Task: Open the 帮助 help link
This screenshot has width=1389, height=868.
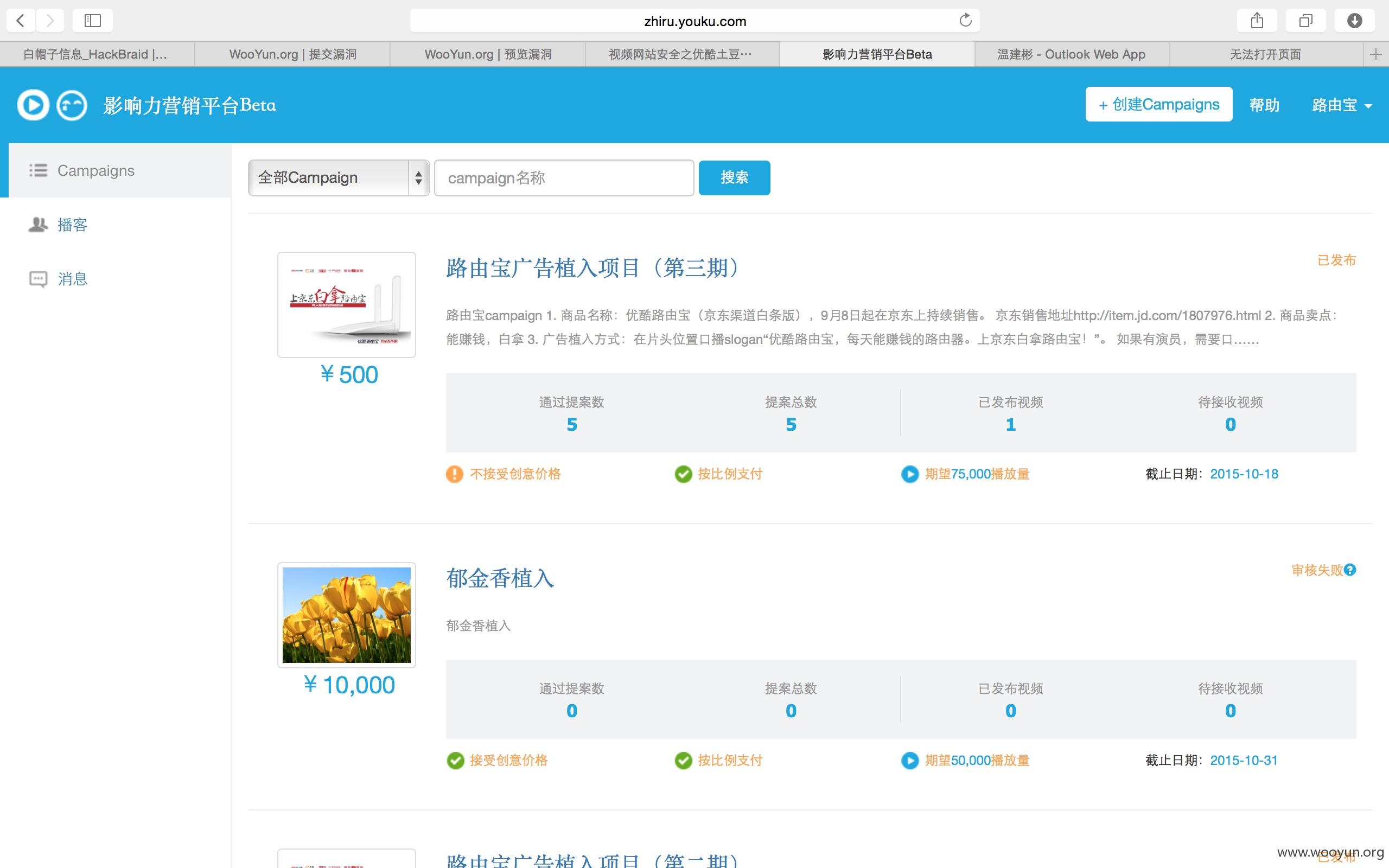Action: tap(1264, 105)
